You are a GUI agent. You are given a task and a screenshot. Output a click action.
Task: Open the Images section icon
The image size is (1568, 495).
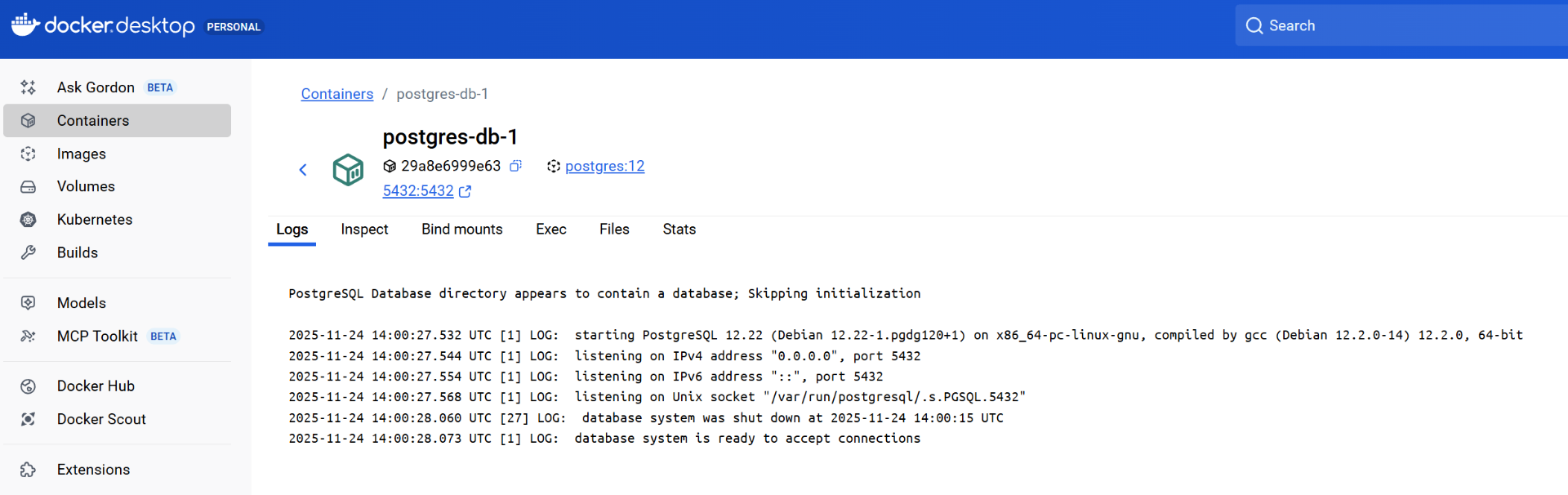[x=28, y=154]
